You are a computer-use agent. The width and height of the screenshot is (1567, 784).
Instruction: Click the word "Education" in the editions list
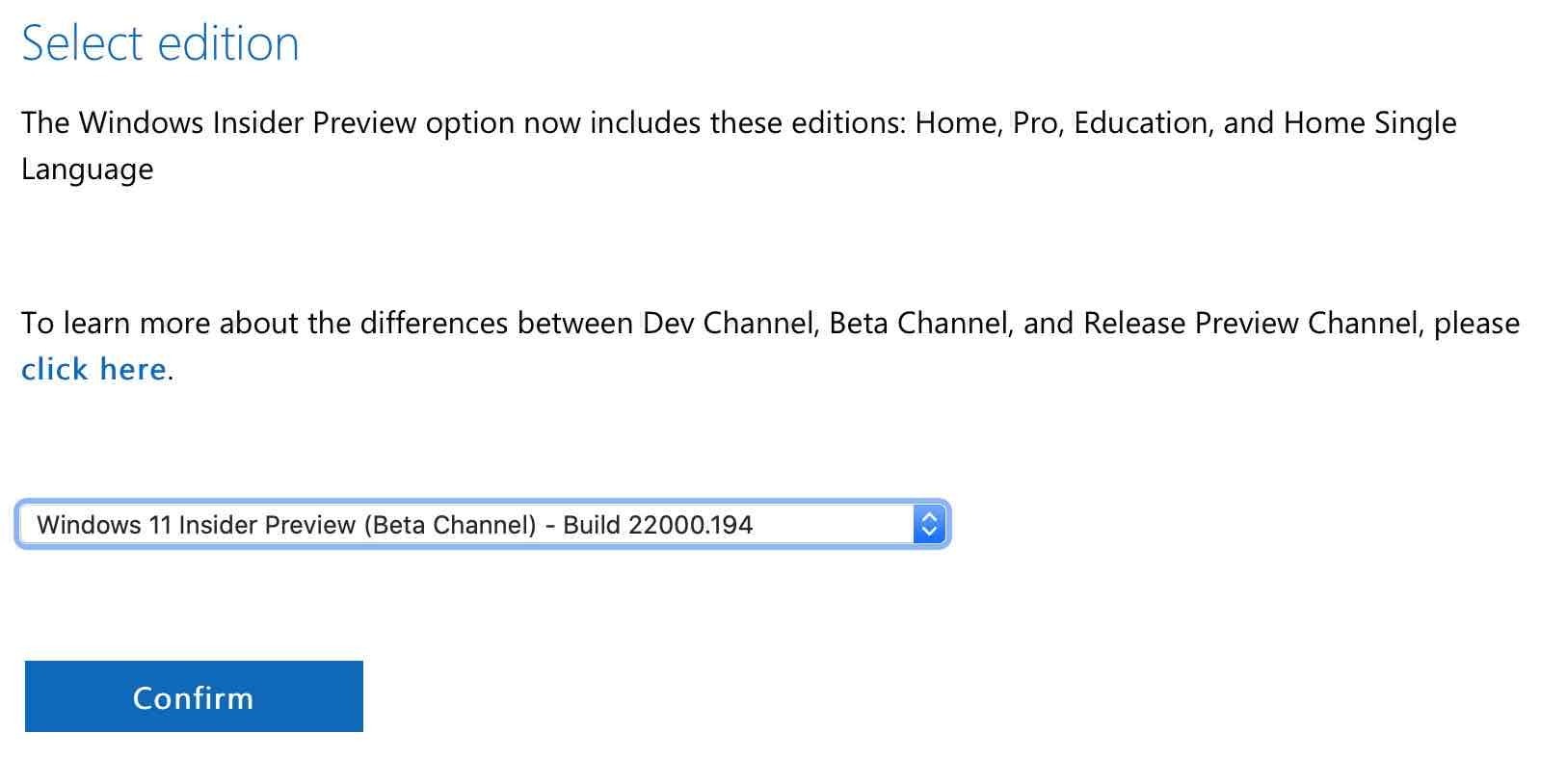coord(1140,123)
